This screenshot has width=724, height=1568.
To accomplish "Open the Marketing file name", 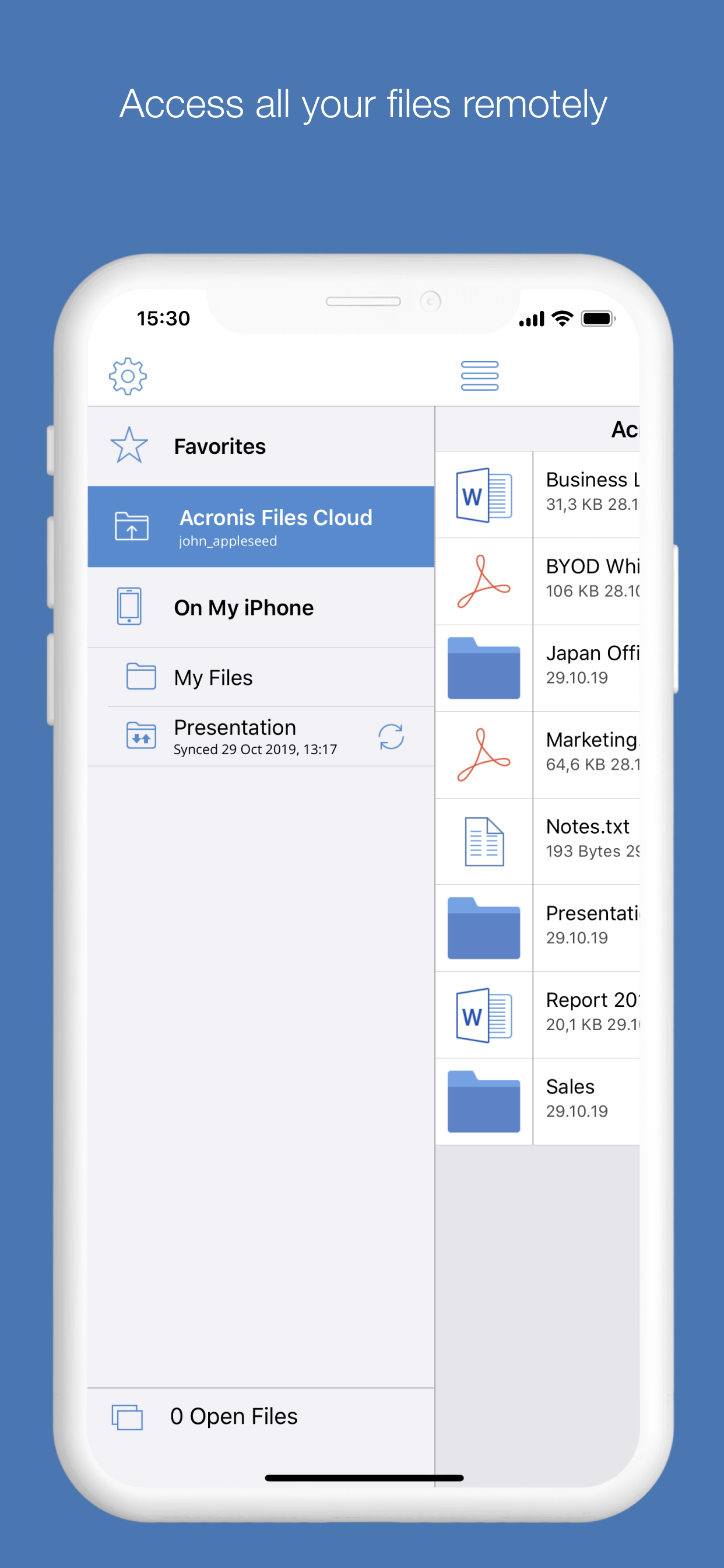I will click(592, 740).
